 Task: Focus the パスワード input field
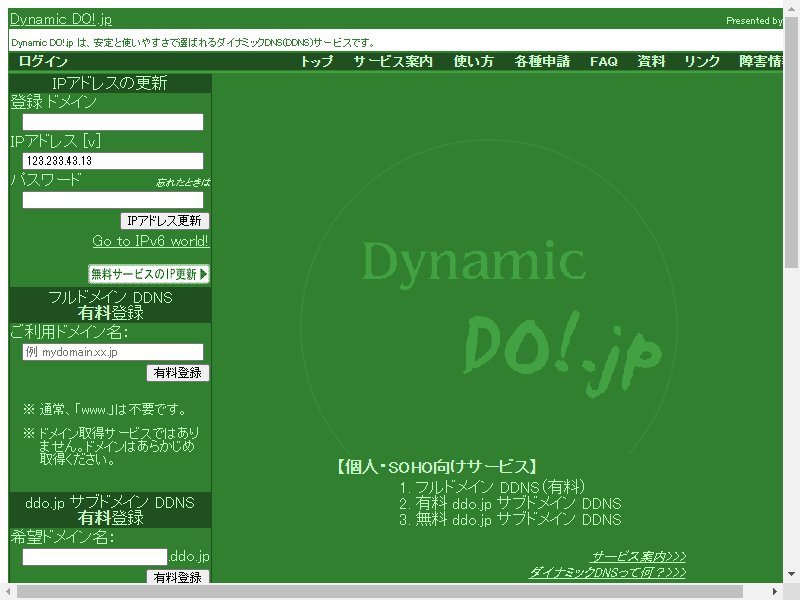[x=113, y=199]
